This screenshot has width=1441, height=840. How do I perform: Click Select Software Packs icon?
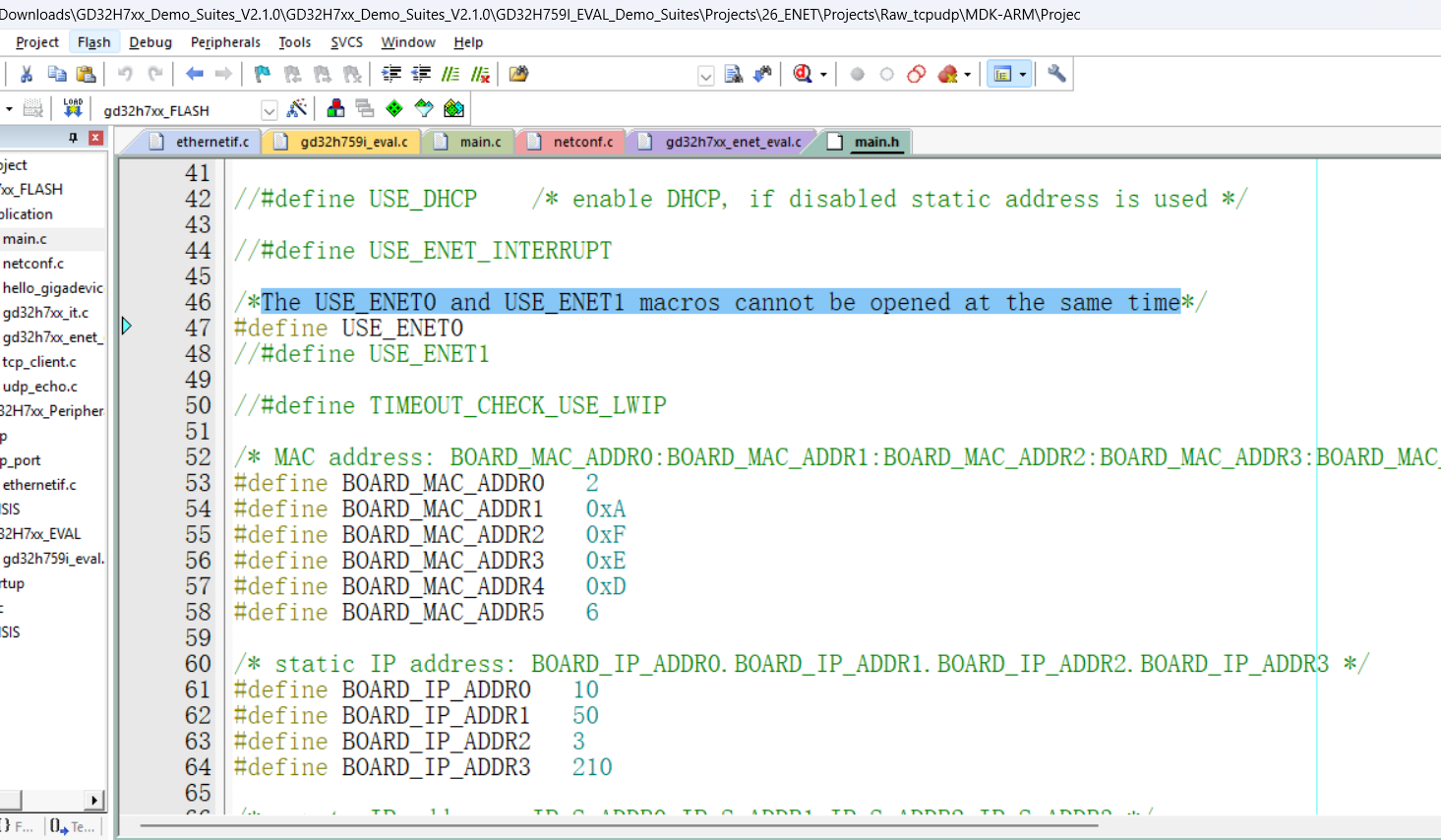coord(424,108)
